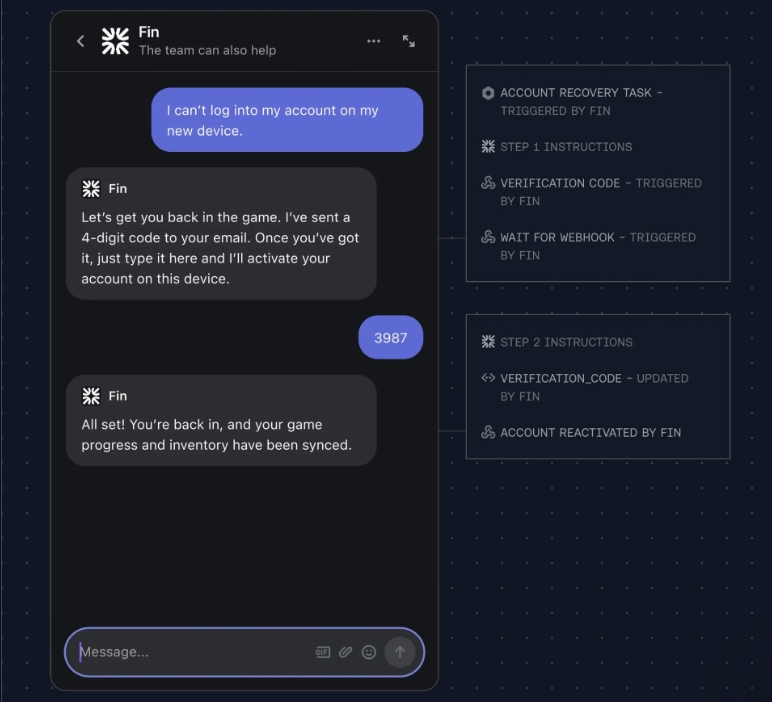This screenshot has height=702, width=772.
Task: Click the 3987 code message bubble
Action: tap(390, 338)
